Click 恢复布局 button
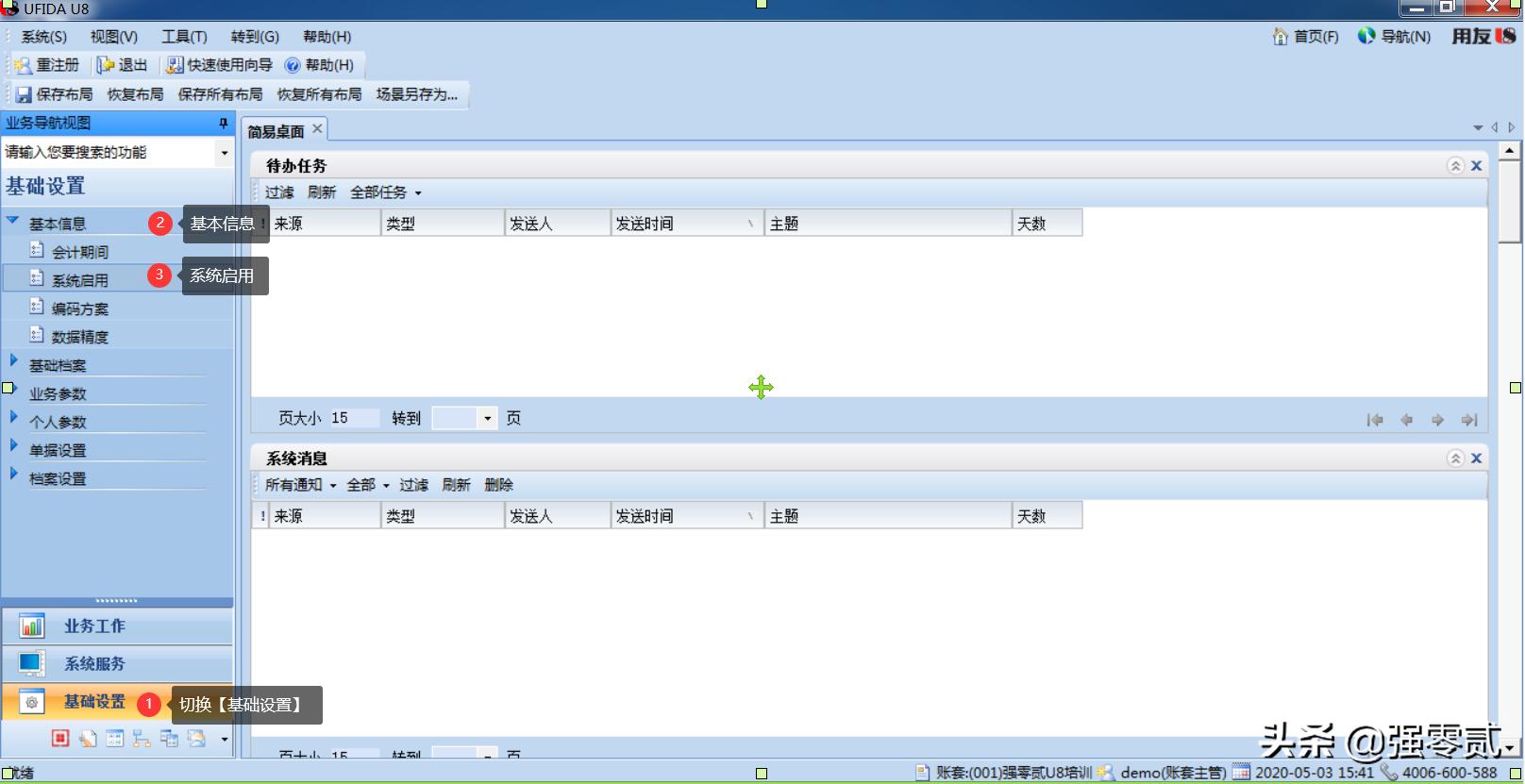The image size is (1525, 784). point(135,94)
